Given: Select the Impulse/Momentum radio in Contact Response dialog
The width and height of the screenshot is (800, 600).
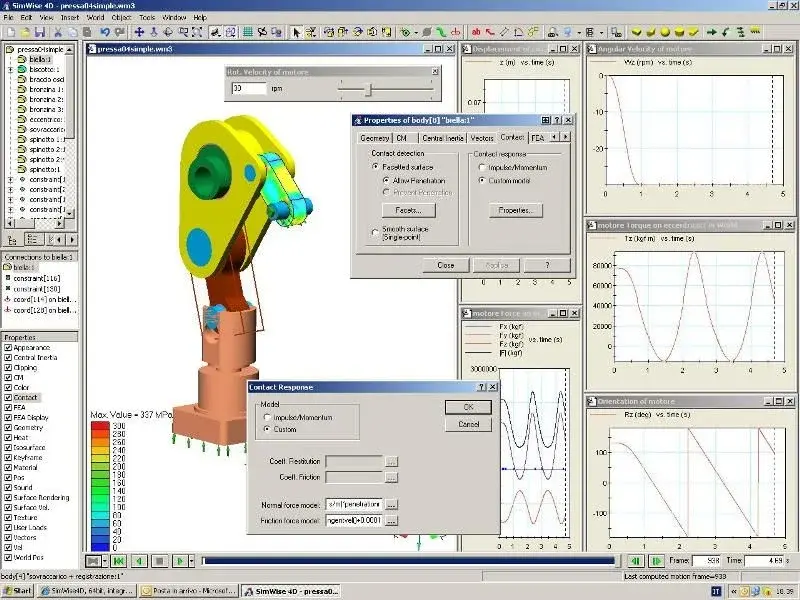Looking at the screenshot, I should click(x=267, y=417).
